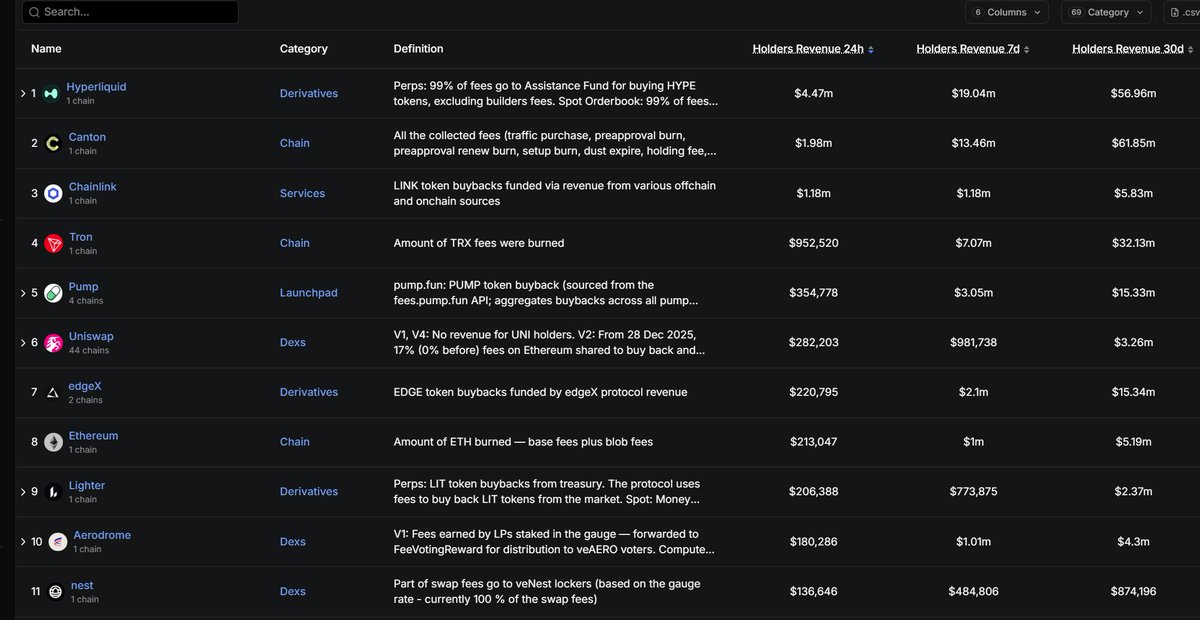1200x620 pixels.
Task: Open the Pump protocol link
Action: [84, 286]
